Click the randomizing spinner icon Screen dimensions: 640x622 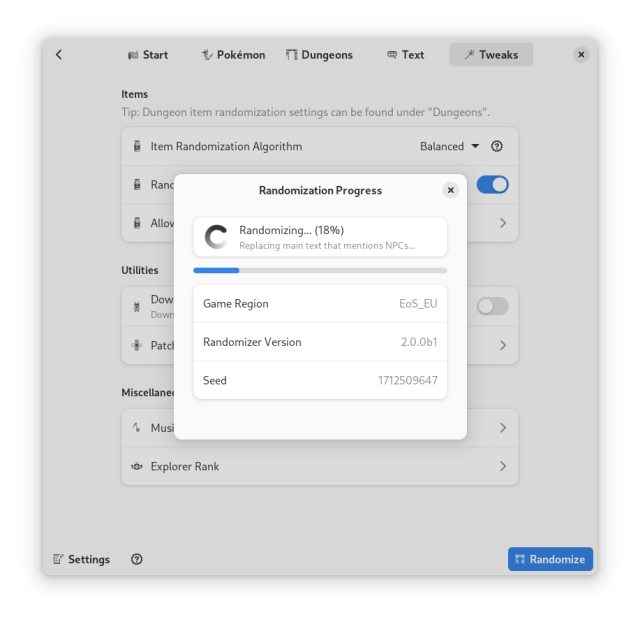[x=216, y=237]
